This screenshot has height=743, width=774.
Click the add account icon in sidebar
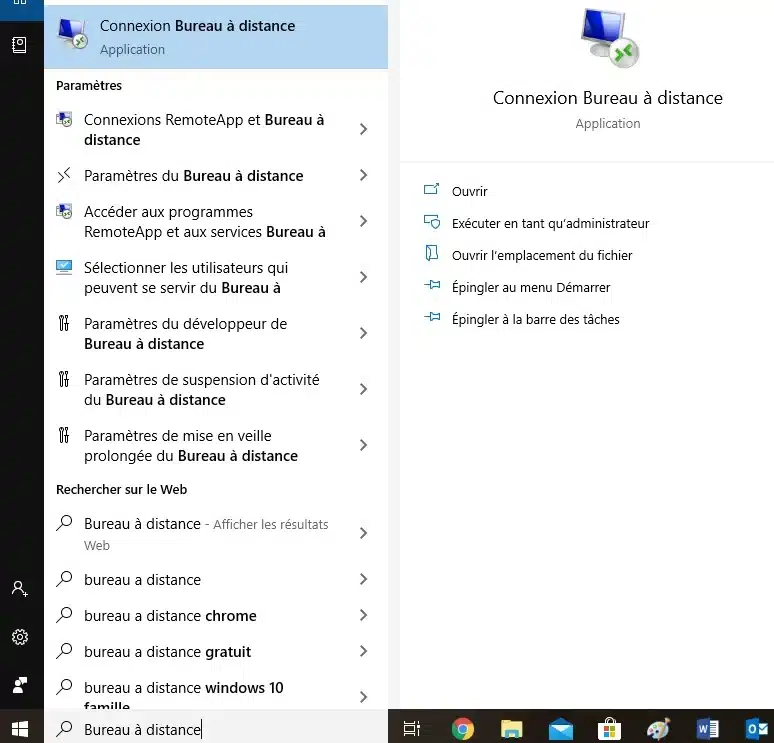pos(20,588)
